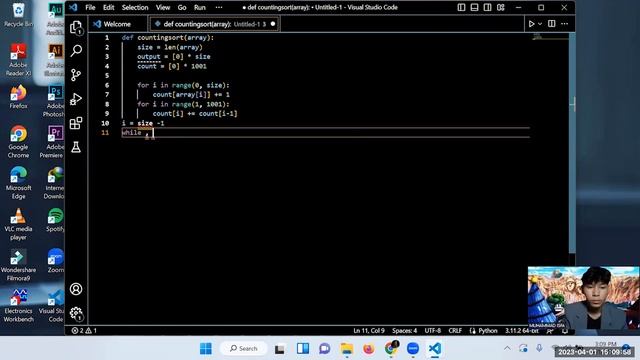Select VLC media player desktop shortcut
The height and width of the screenshot is (360, 640).
(18, 224)
